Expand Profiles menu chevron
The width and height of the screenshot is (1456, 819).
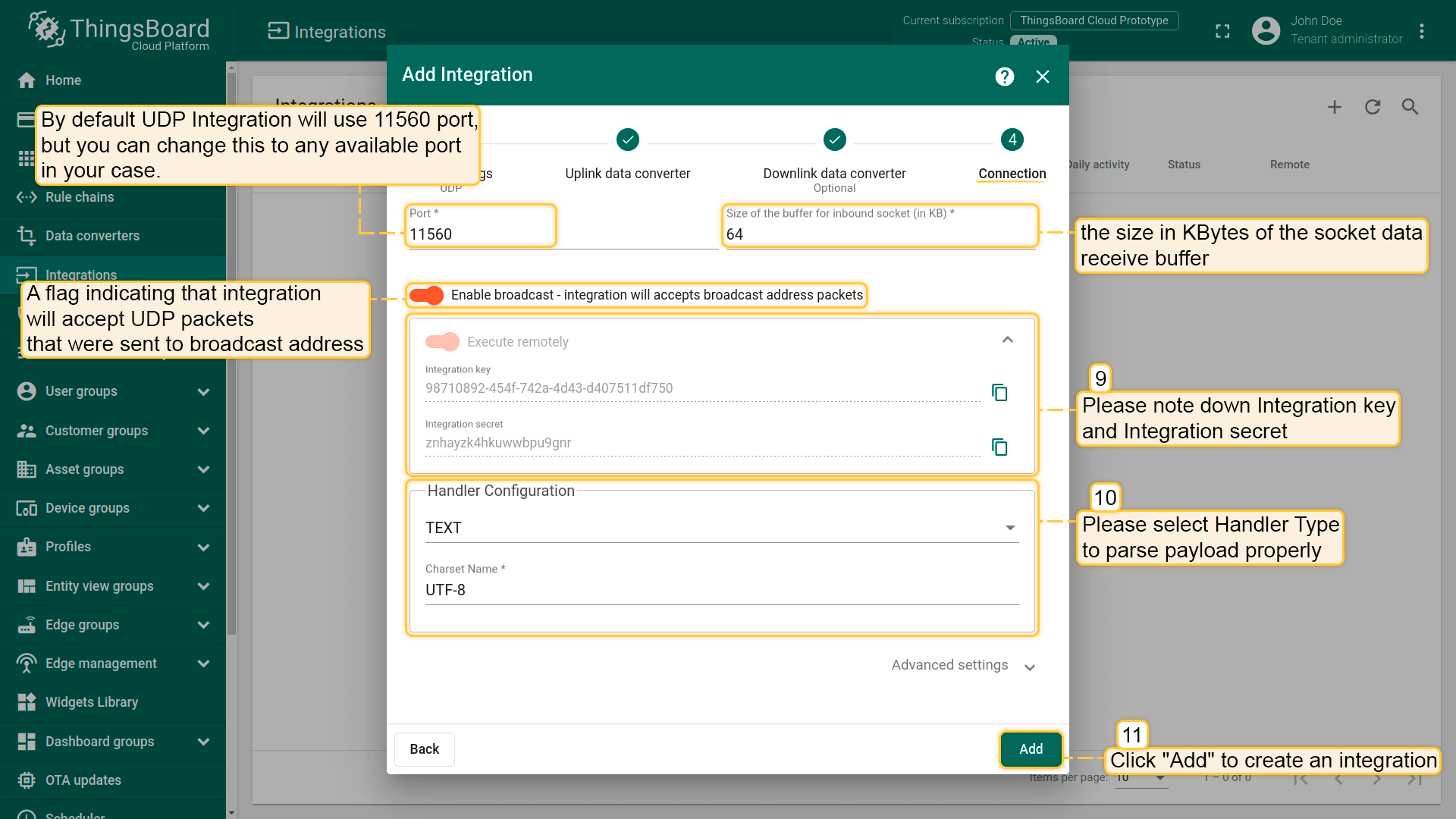pos(203,548)
